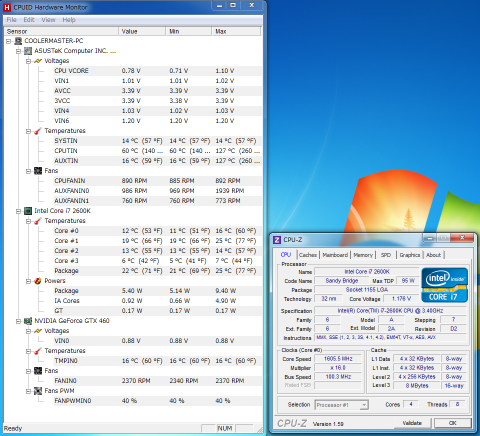Collapse the COOLERMASTER-PC root node
480x436 pixels.
pyautogui.click(x=9, y=41)
